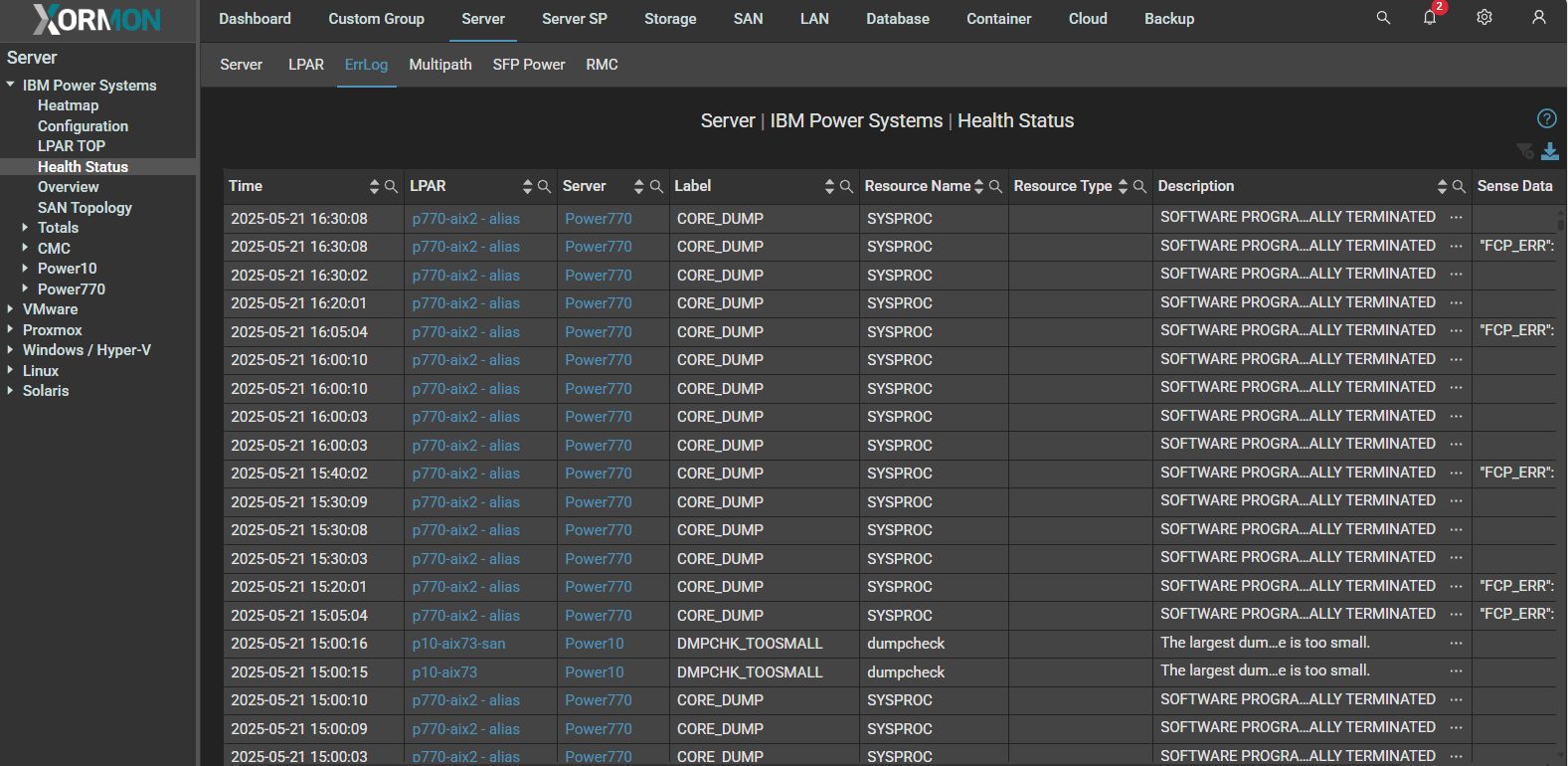Expand the Linux tree node

click(x=11, y=370)
